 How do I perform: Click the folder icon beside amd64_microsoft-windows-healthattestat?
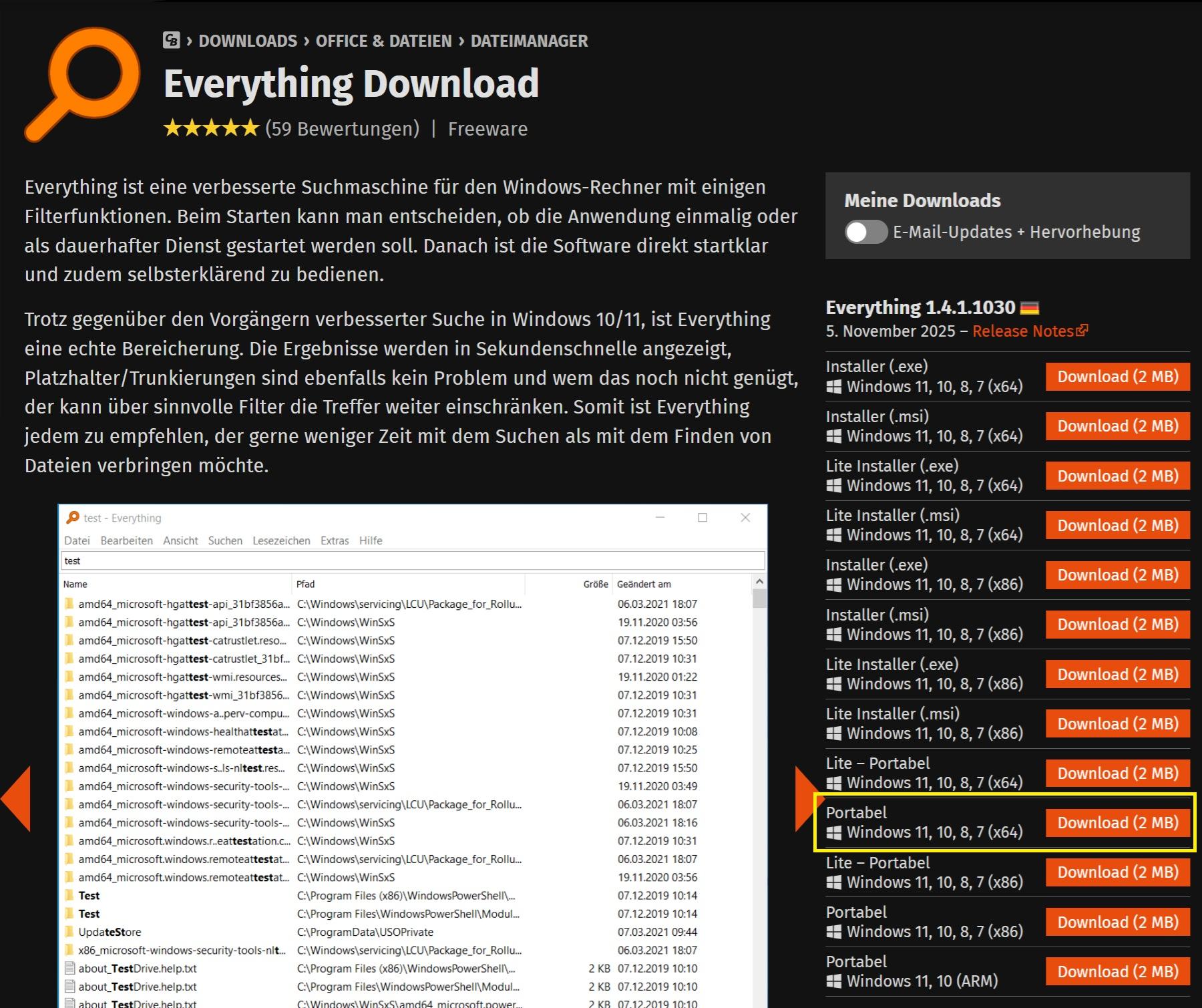click(69, 731)
